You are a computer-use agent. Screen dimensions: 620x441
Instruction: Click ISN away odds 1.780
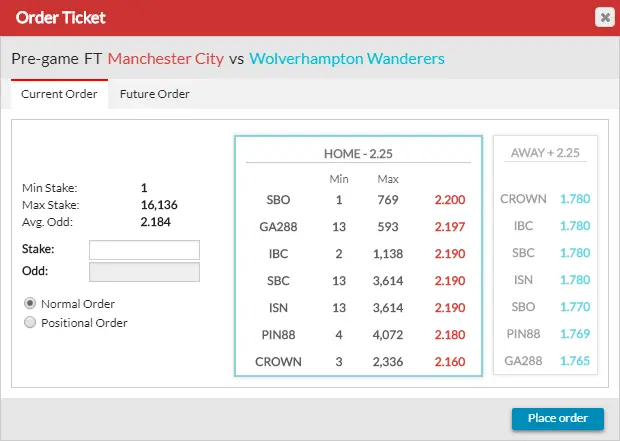tap(575, 280)
